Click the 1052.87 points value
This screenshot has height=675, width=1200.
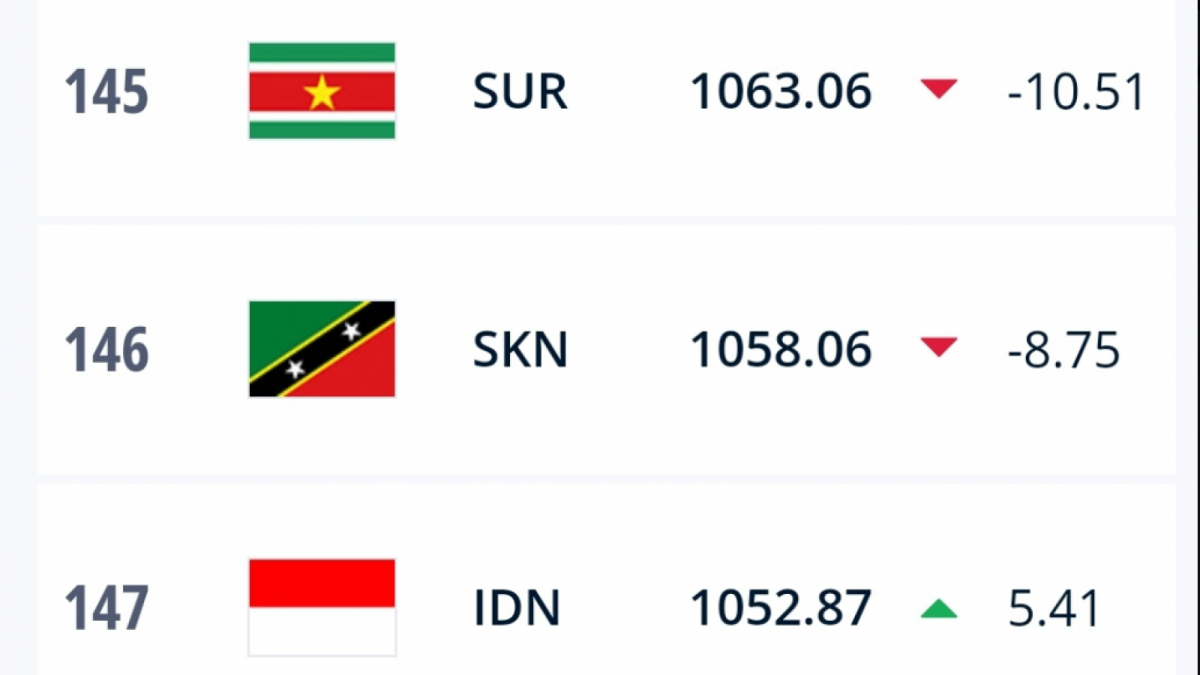[781, 608]
